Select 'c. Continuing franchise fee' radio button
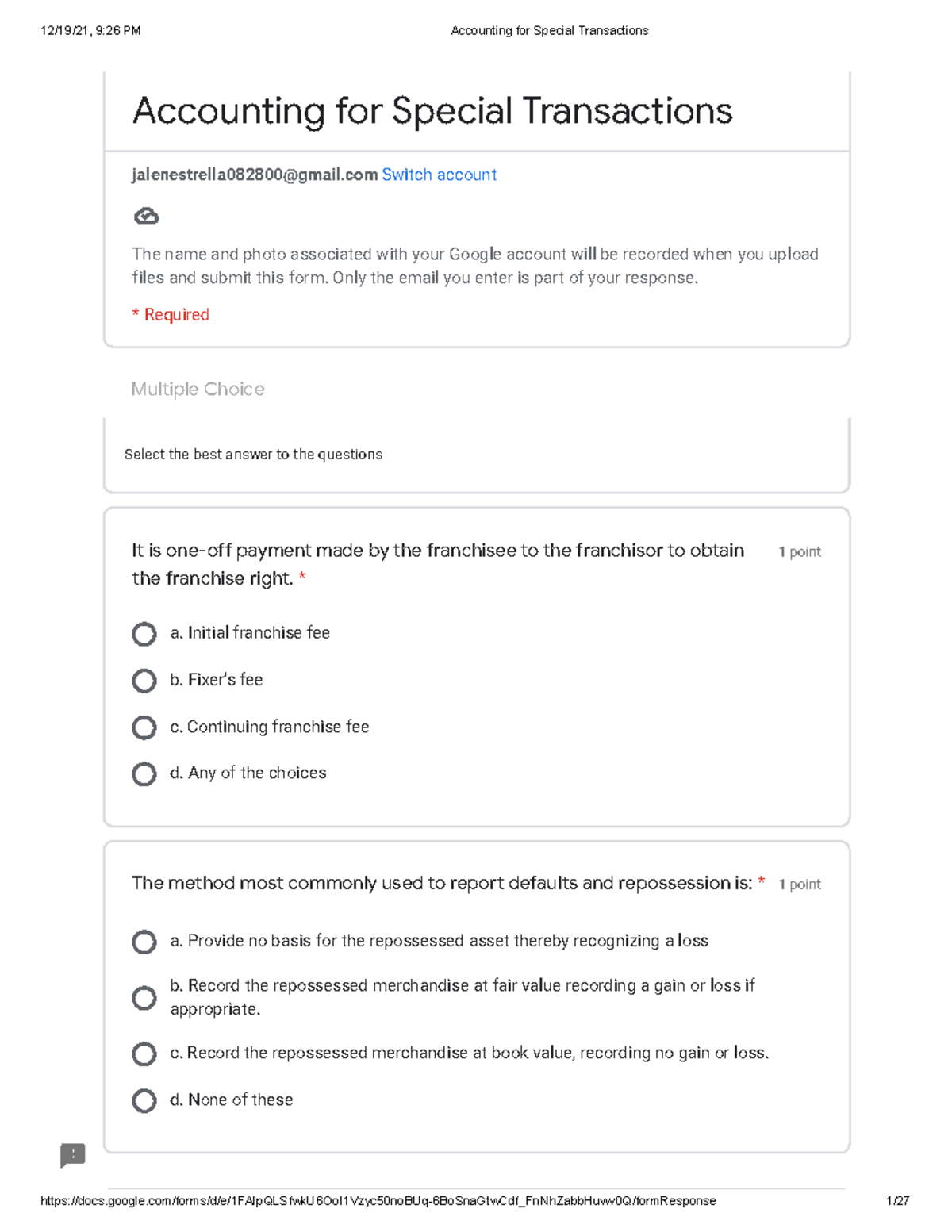 pyautogui.click(x=144, y=727)
